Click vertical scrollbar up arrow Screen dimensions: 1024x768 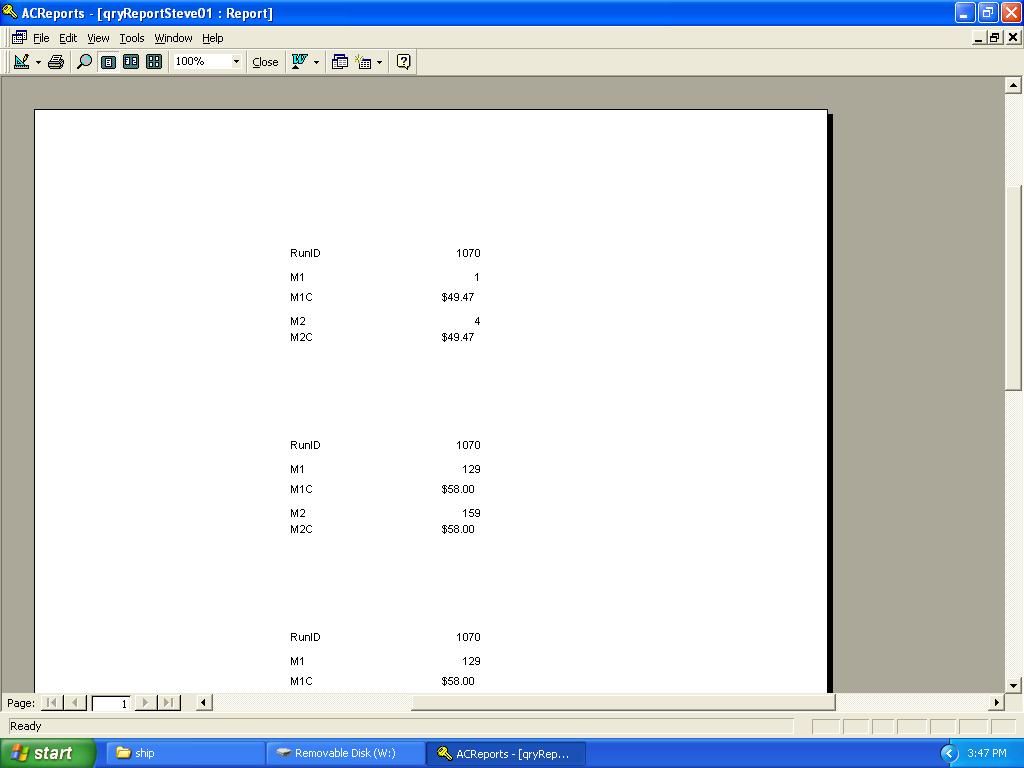click(1013, 85)
